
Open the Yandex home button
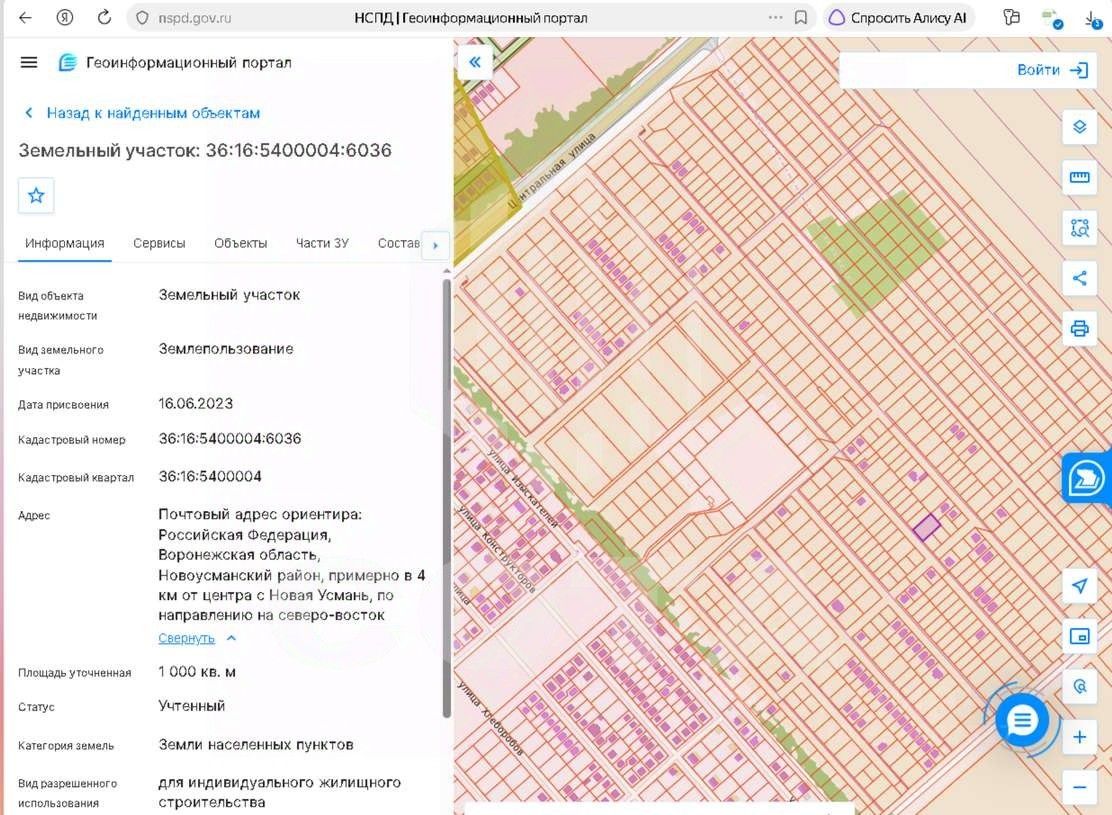click(65, 18)
